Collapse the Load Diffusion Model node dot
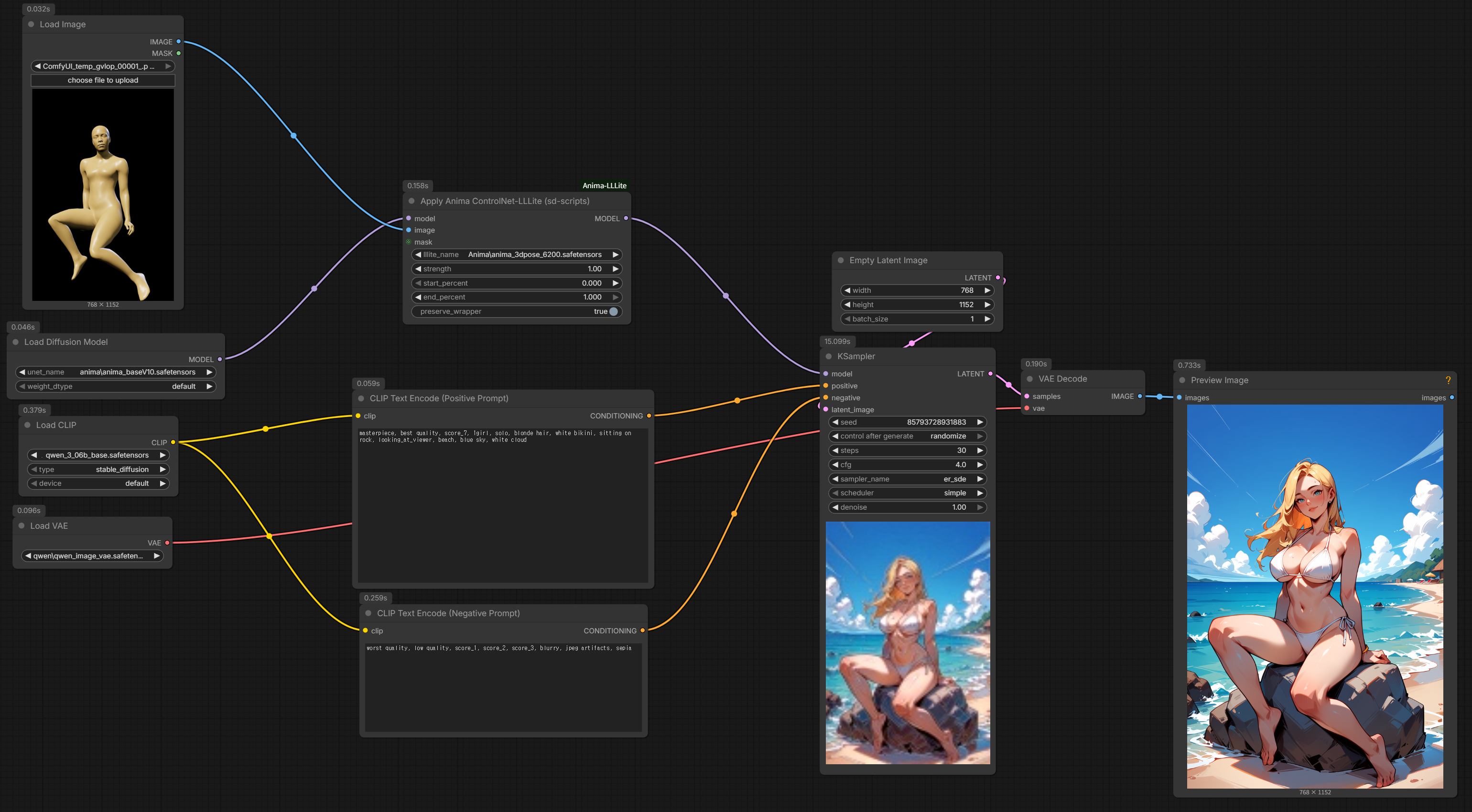1472x812 pixels. (15, 342)
